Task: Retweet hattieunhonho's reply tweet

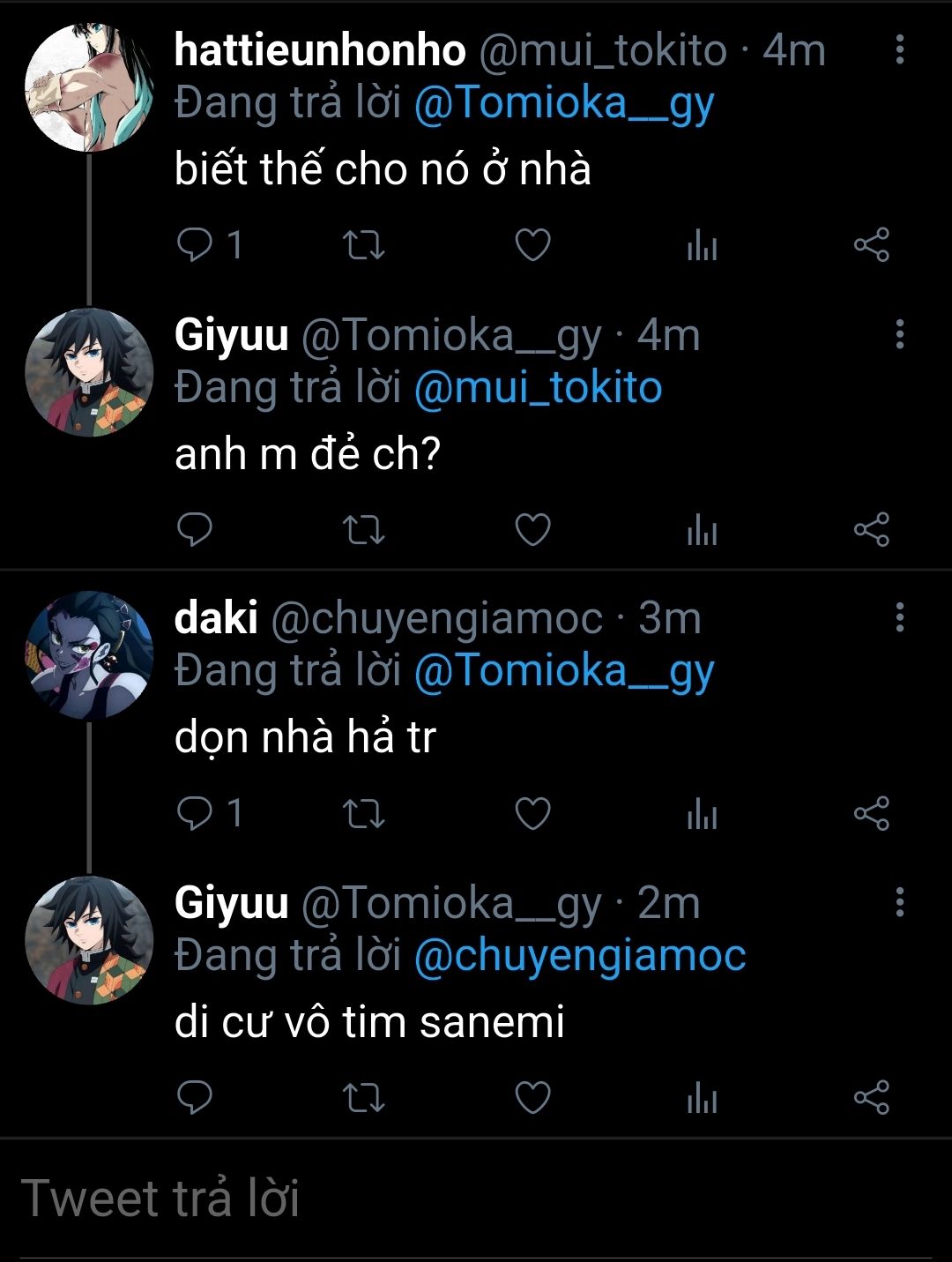Action: [363, 245]
